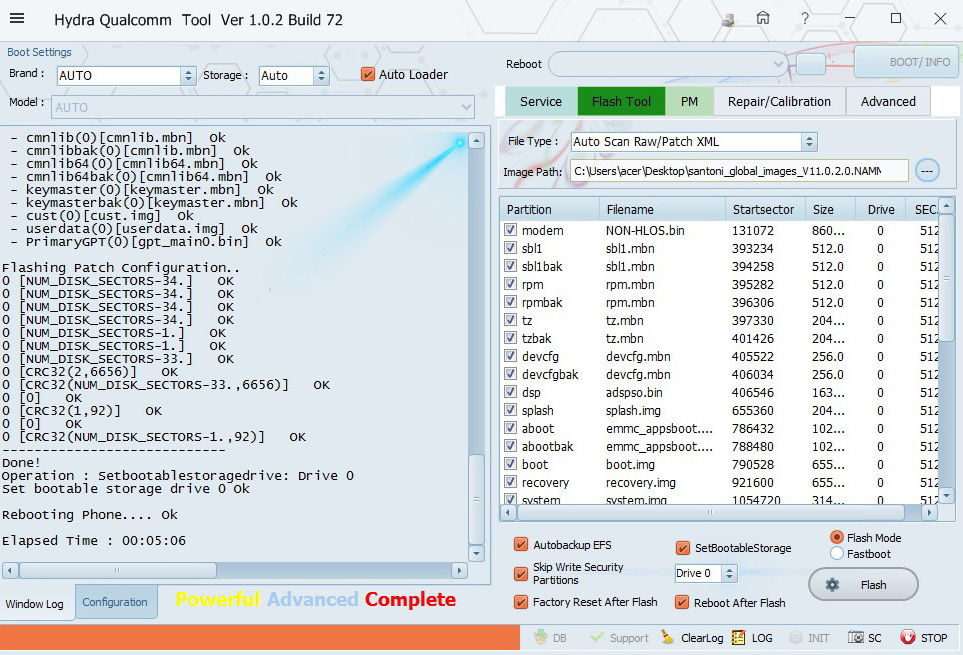This screenshot has height=655, width=963.
Task: Select the splash.img filename cell
Action: [633, 410]
